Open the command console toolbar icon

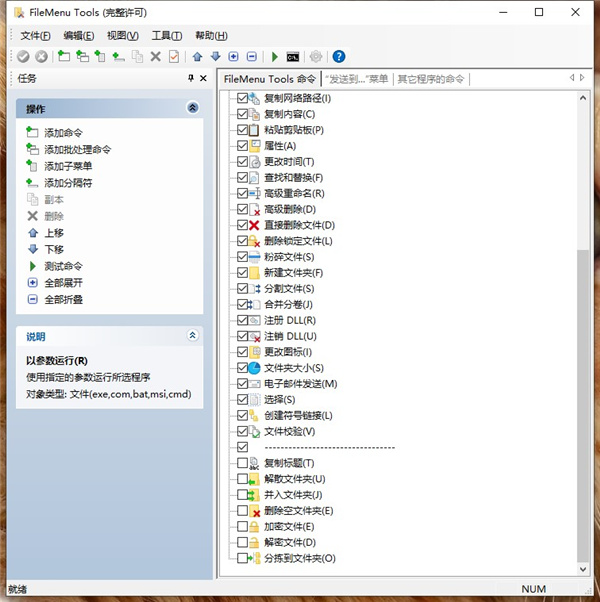293,57
